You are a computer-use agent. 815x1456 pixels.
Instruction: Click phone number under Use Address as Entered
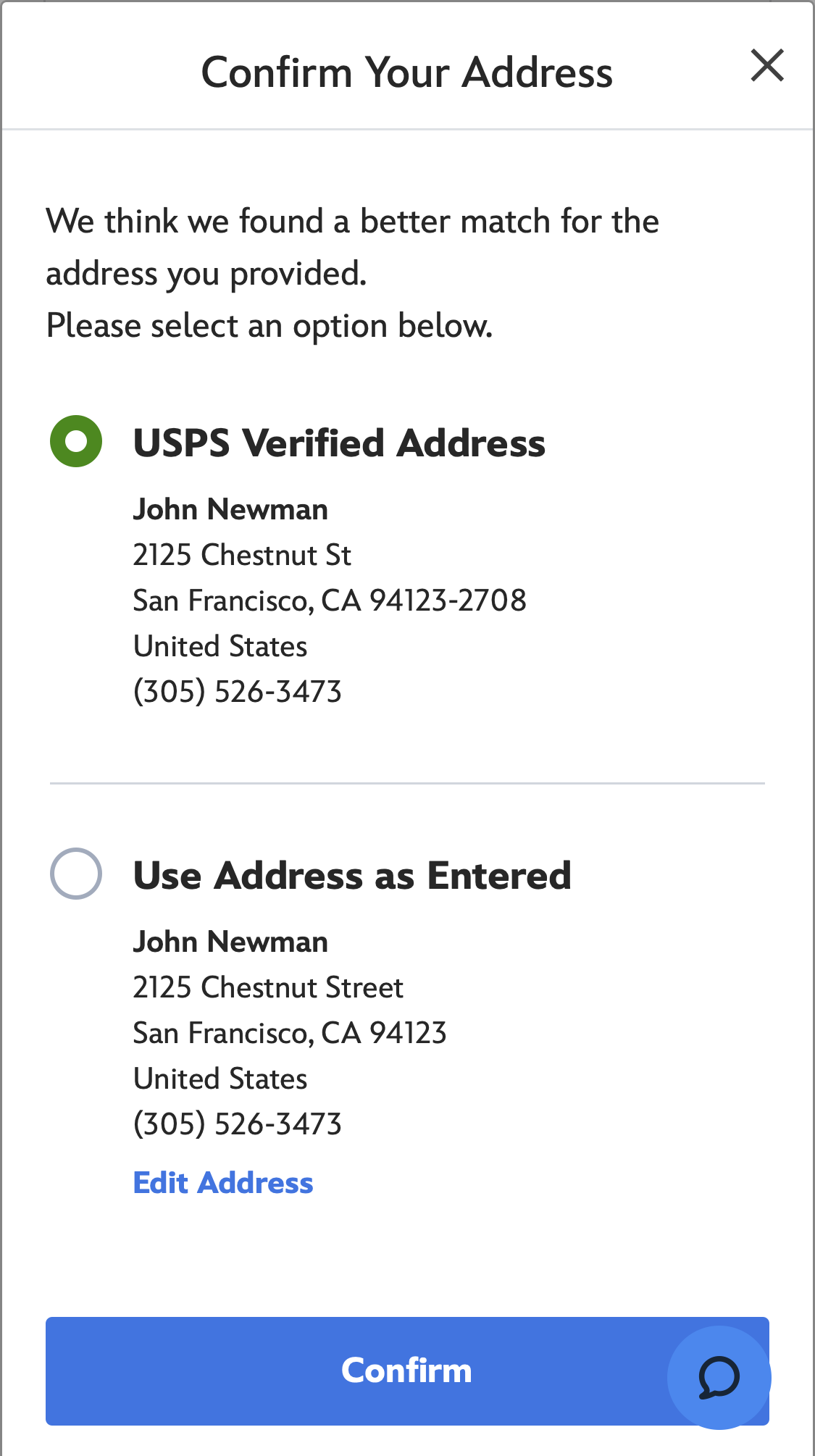pos(238,1124)
